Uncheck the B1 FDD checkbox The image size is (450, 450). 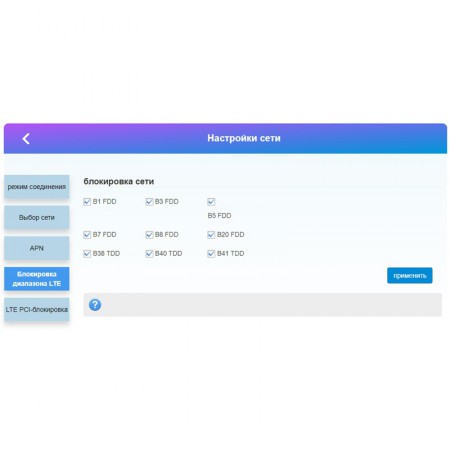click(x=87, y=202)
